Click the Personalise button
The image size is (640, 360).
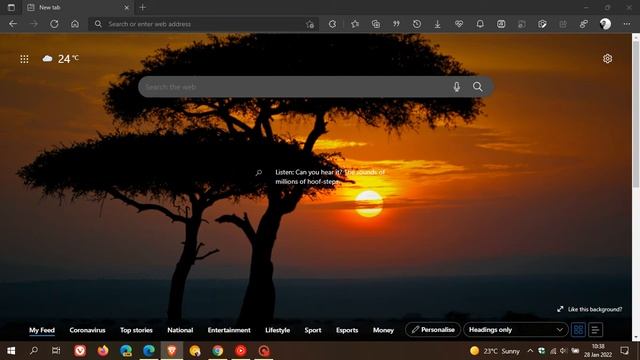pyautogui.click(x=433, y=330)
